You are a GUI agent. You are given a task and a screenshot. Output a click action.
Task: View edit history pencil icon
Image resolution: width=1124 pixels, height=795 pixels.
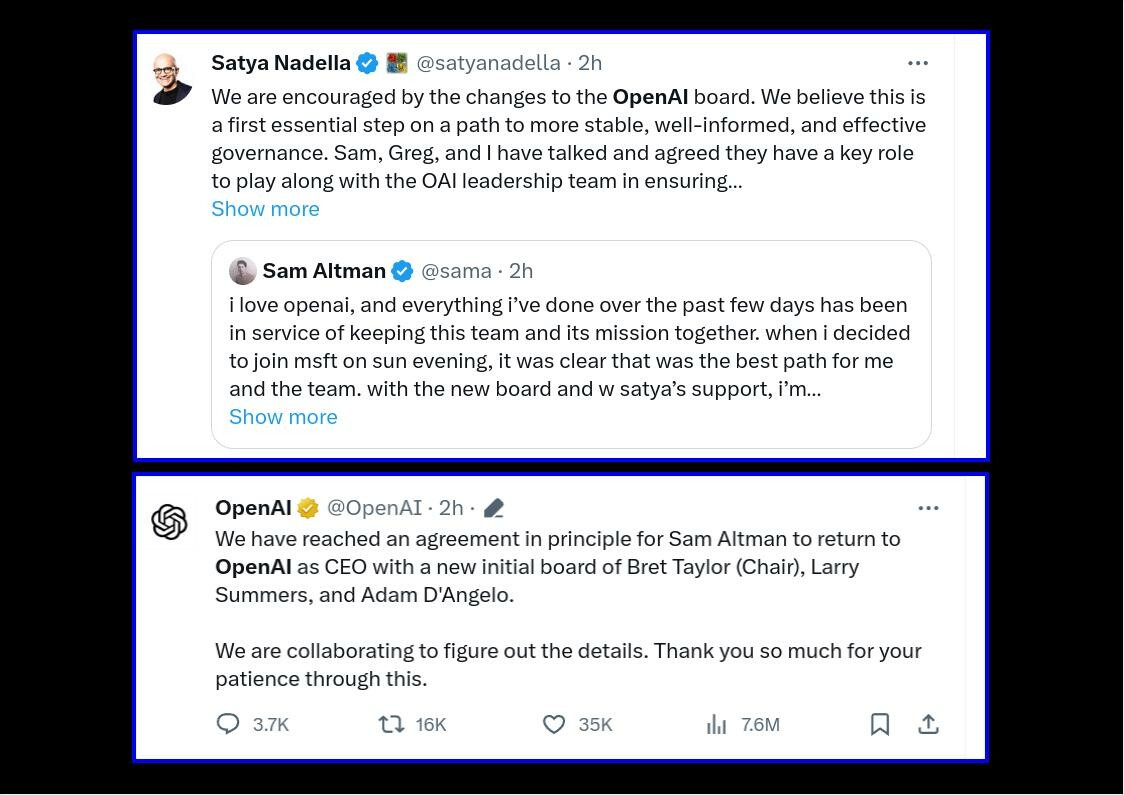(x=493, y=508)
